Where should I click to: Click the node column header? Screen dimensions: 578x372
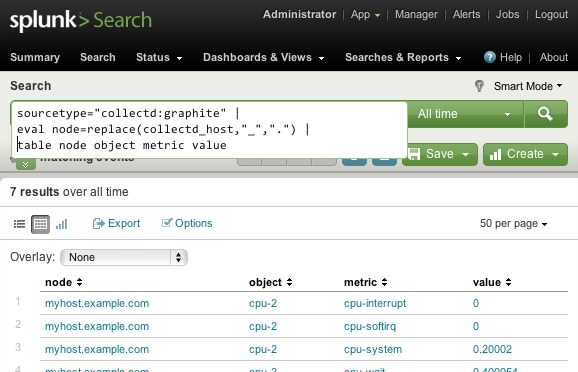point(58,282)
